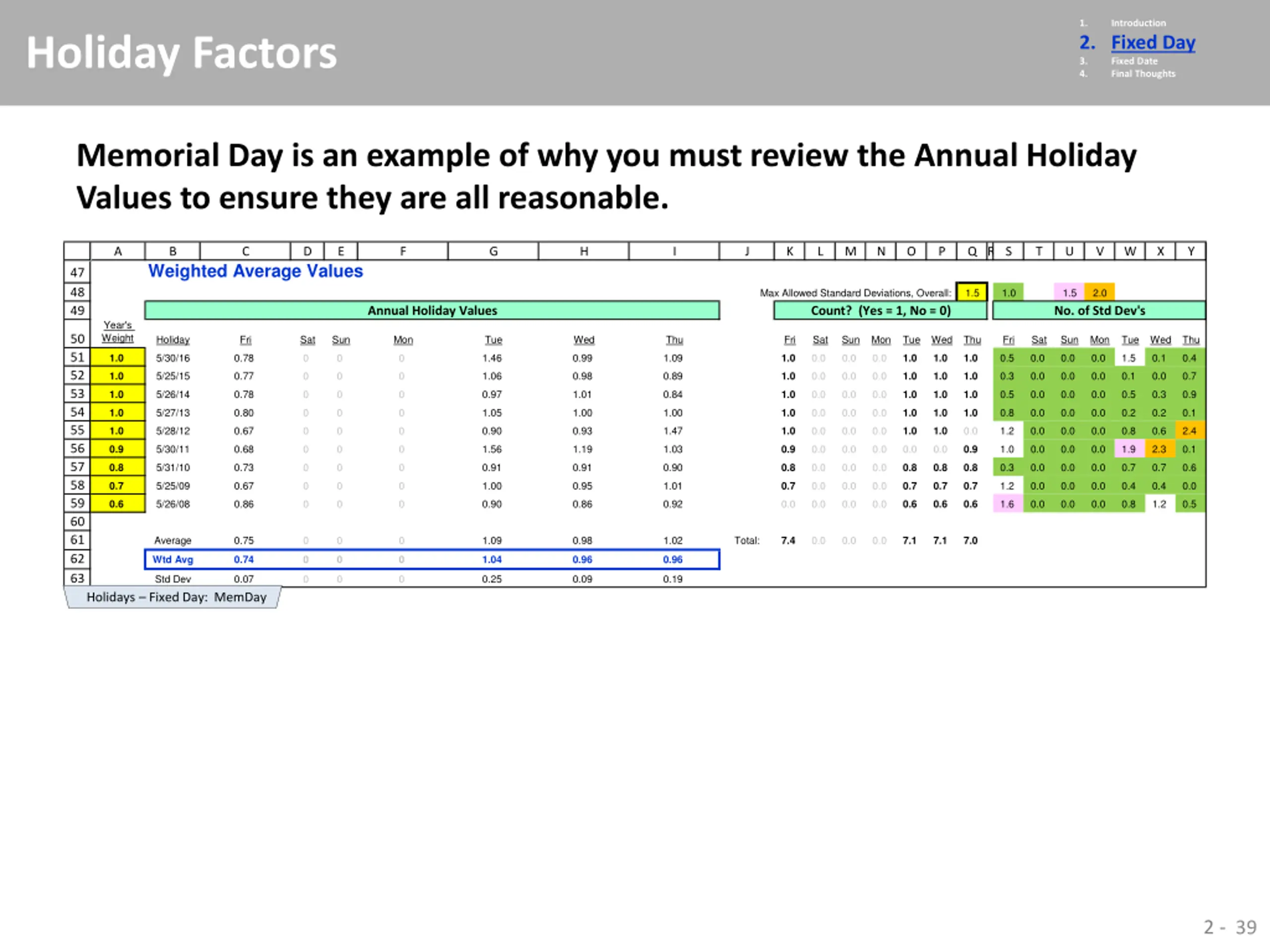Open the Final Thoughts agenda item

pyautogui.click(x=1143, y=73)
